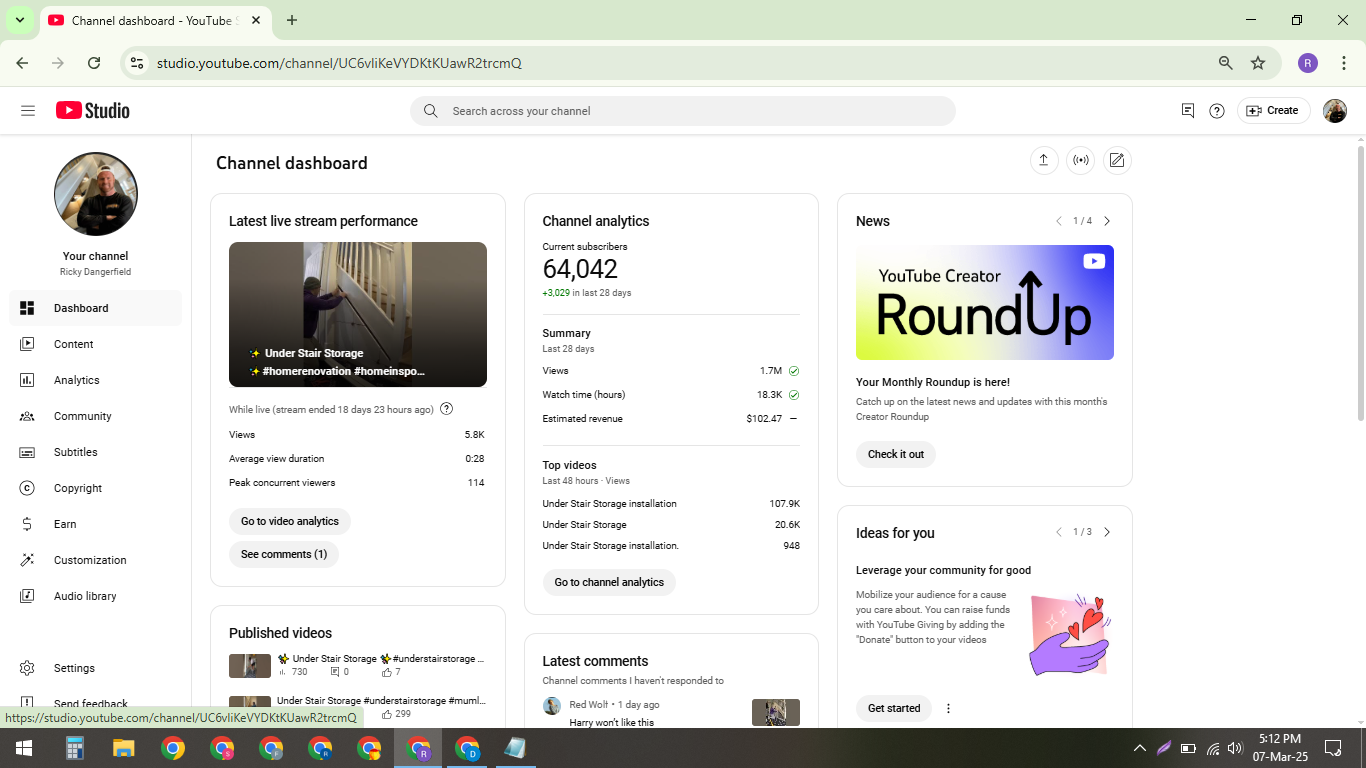The height and width of the screenshot is (768, 1366).
Task: Open the three-dot options beside Get started
Action: point(948,708)
